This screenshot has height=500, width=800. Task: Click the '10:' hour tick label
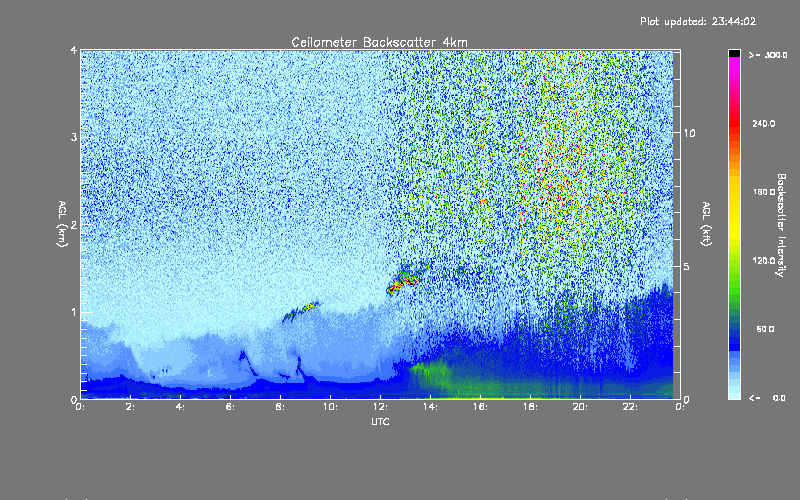(331, 407)
